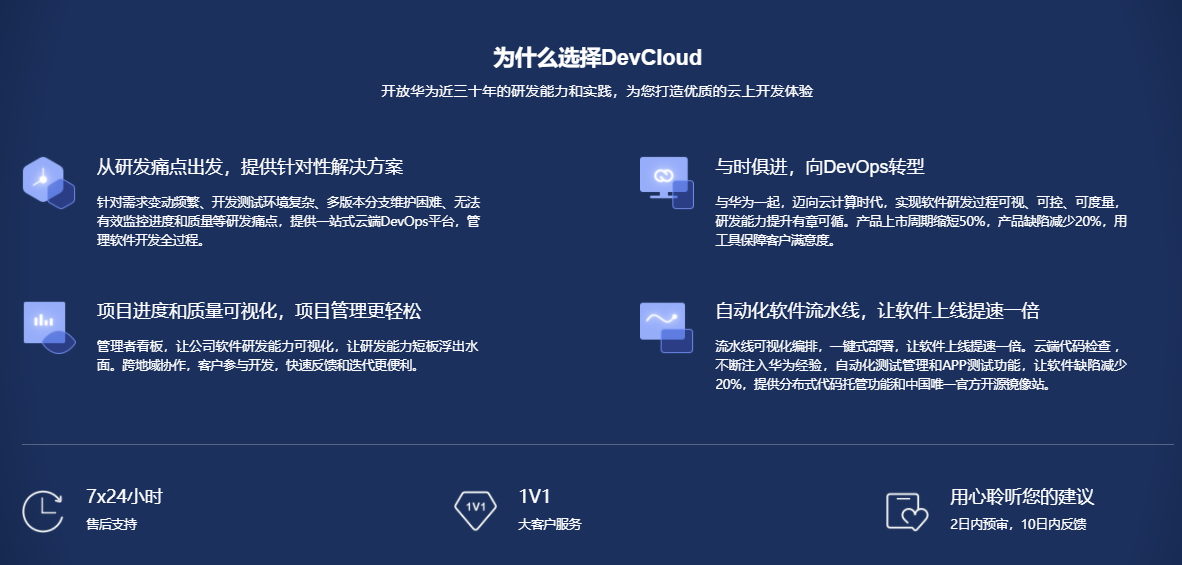The height and width of the screenshot is (565, 1182).
Task: Click the subtitle 开放华为近三十年的研发能力和实践
Action: (x=597, y=91)
